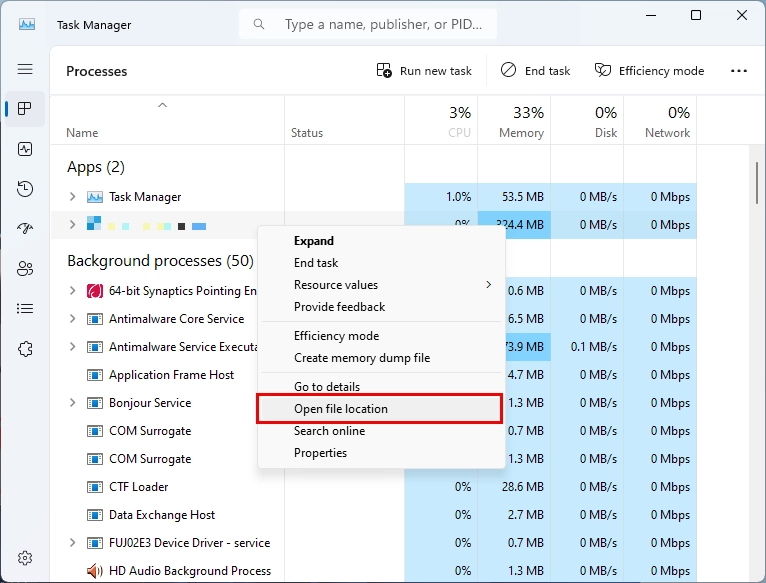The width and height of the screenshot is (766, 583).
Task: Select Efficiency mode in context menu
Action: (x=381, y=336)
